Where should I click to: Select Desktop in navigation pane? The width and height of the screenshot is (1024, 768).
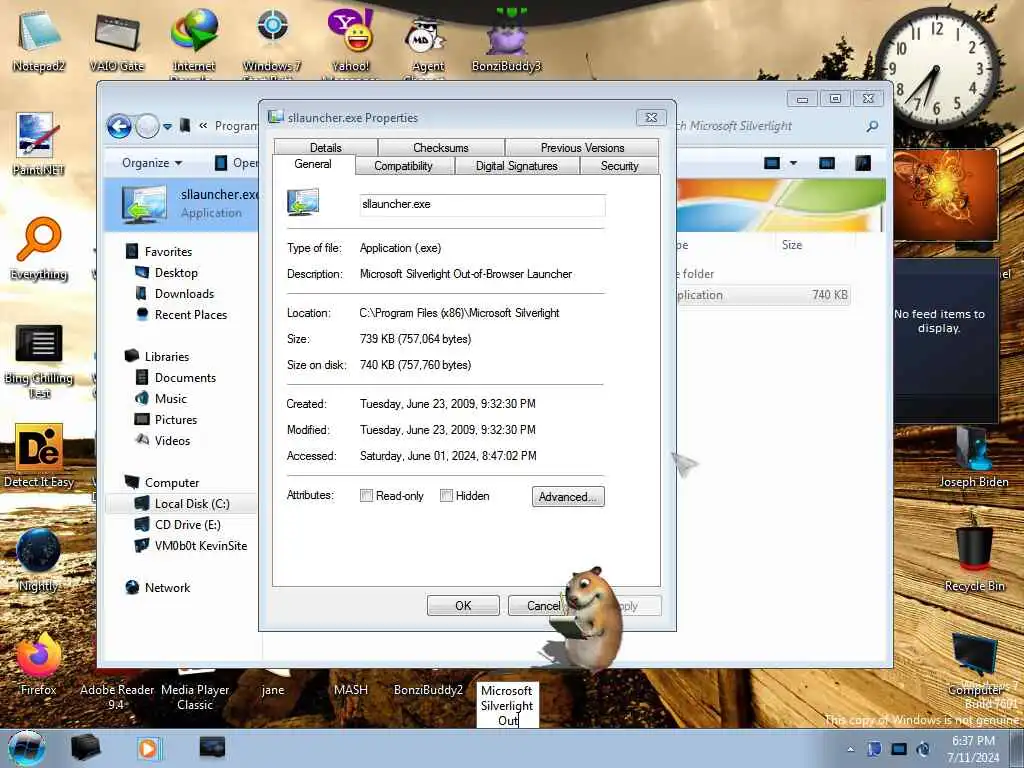tap(176, 272)
